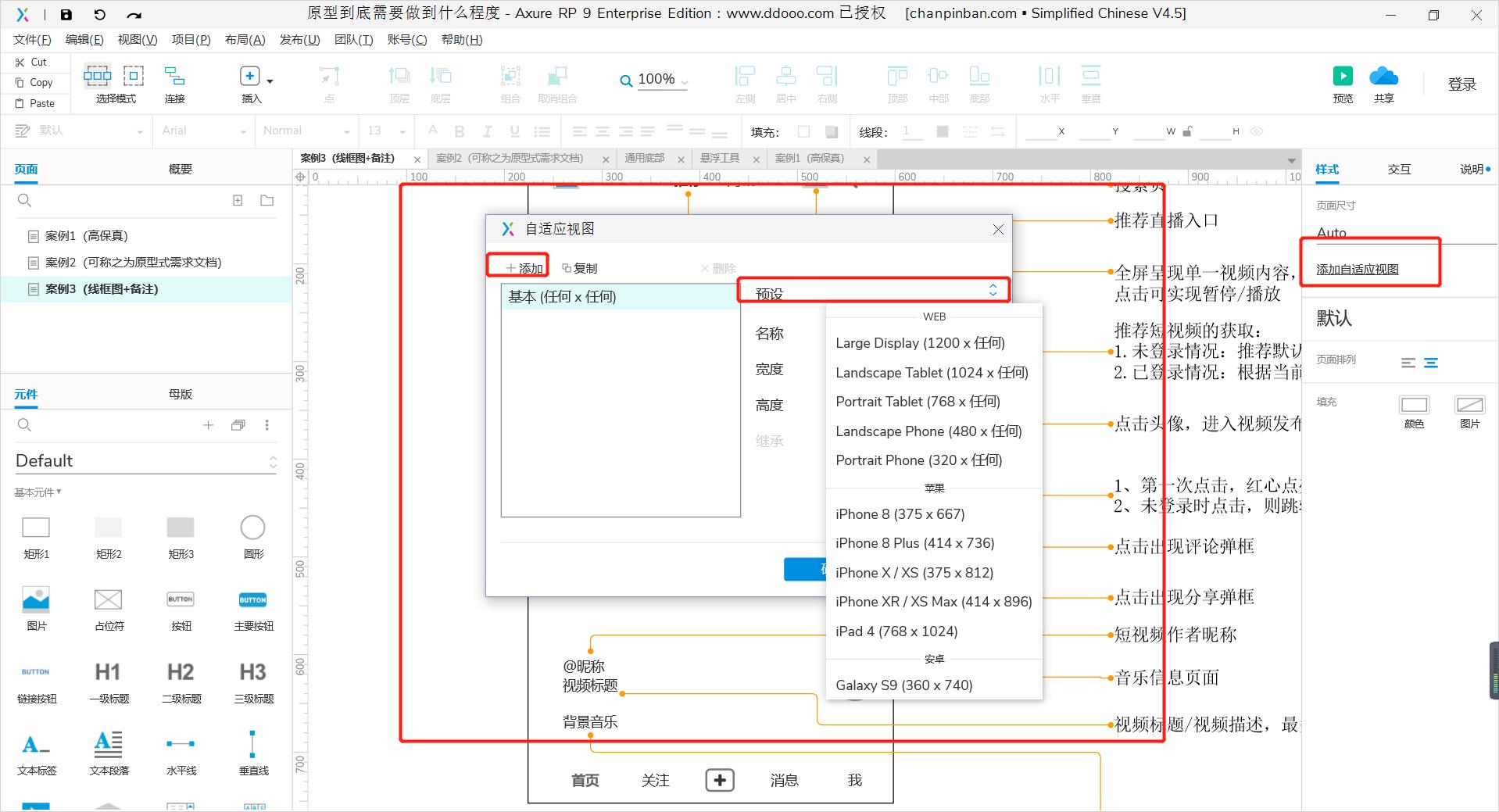Viewport: 1499px width, 812px height.
Task: Click the pages panel search icon
Action: [24, 201]
